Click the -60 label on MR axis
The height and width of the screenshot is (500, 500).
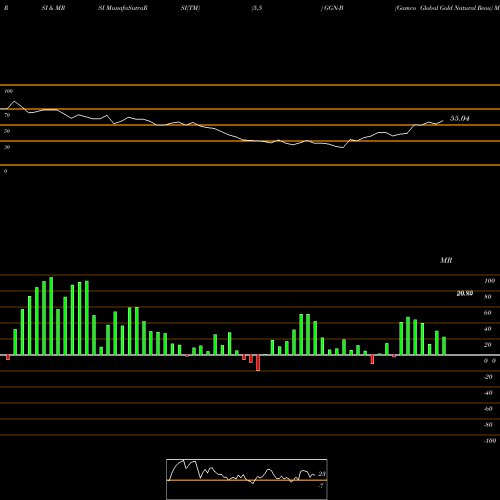488,409
